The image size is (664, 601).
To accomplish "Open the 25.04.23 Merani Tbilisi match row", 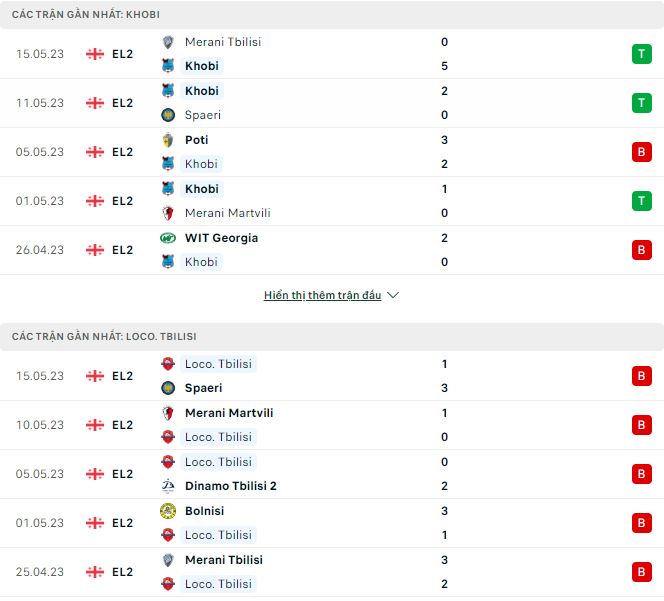I will [332, 572].
